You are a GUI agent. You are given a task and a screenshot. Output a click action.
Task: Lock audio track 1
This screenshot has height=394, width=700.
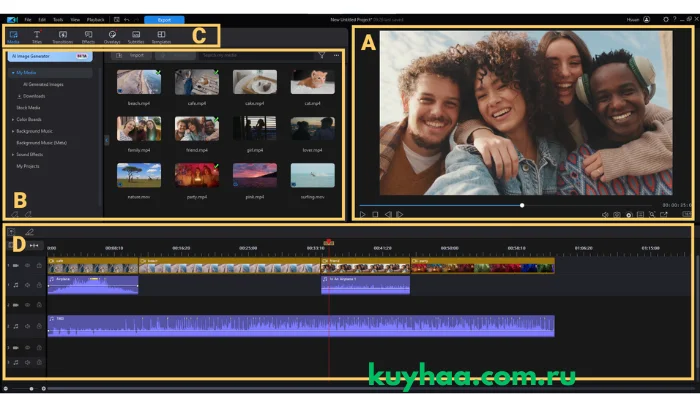click(x=39, y=285)
